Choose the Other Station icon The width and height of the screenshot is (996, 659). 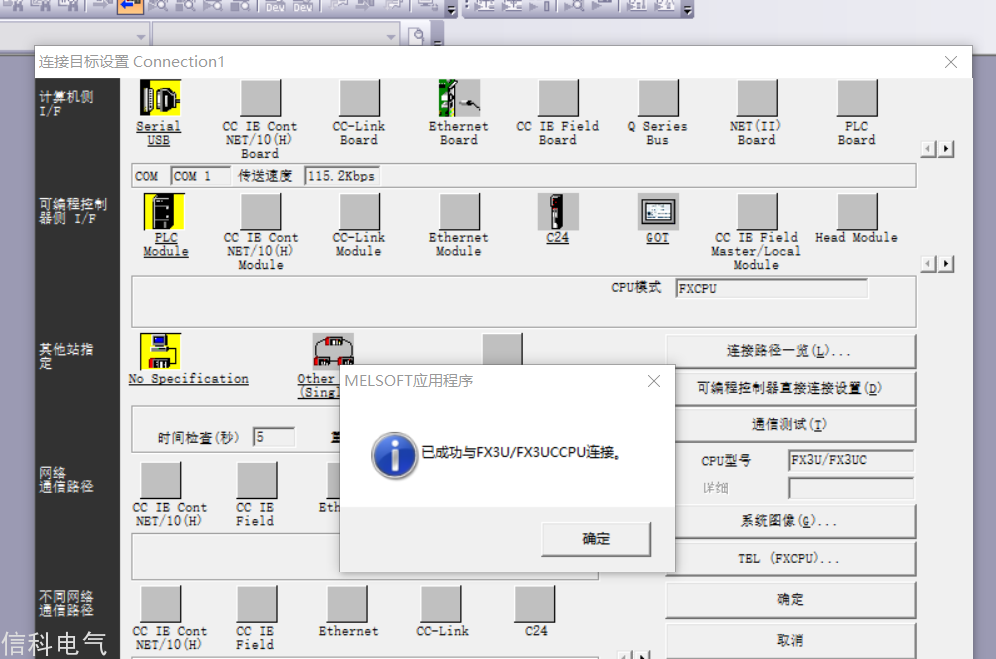333,349
